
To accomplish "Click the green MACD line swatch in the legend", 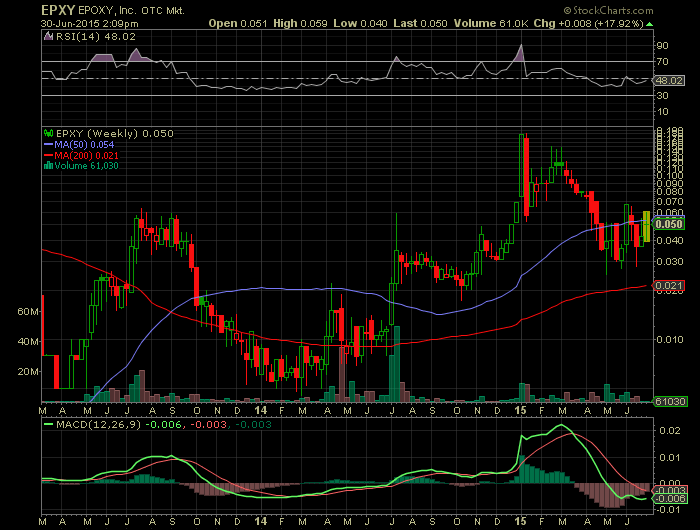I will click(48, 424).
